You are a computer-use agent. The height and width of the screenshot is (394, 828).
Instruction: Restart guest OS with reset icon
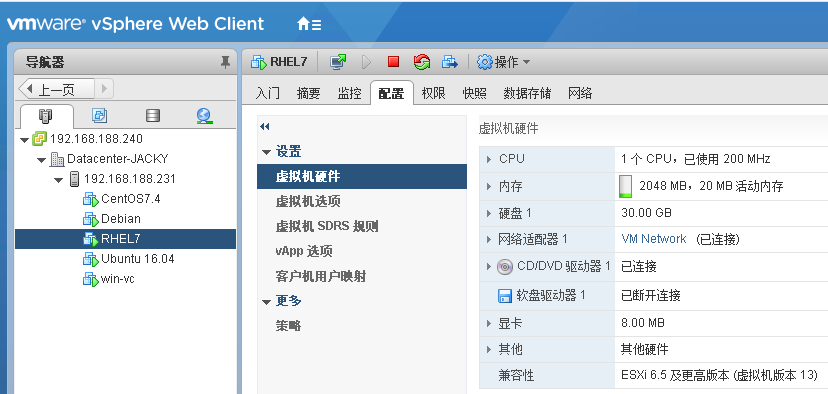tap(421, 62)
